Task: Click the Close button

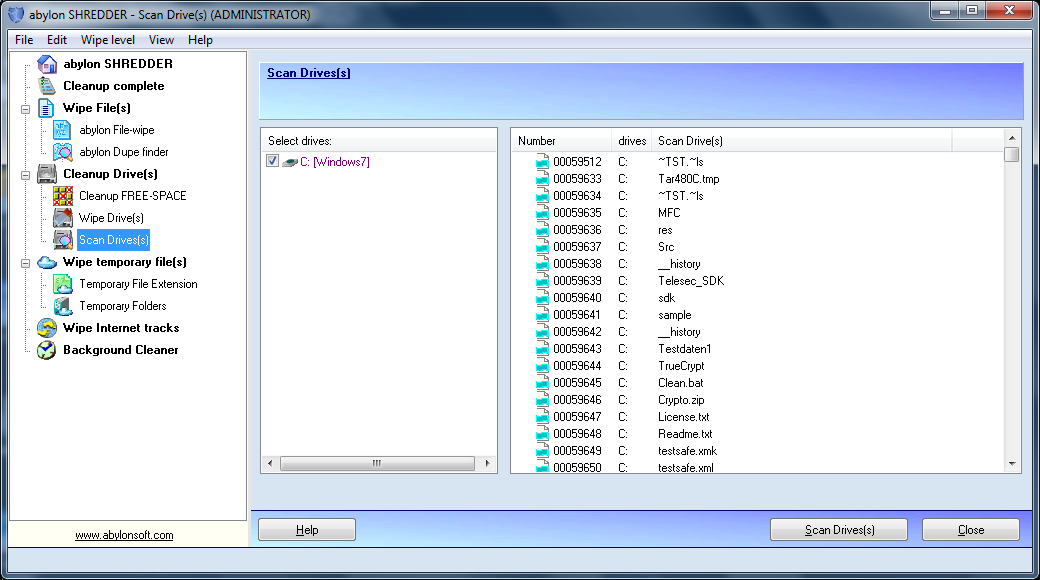Action: tap(971, 530)
